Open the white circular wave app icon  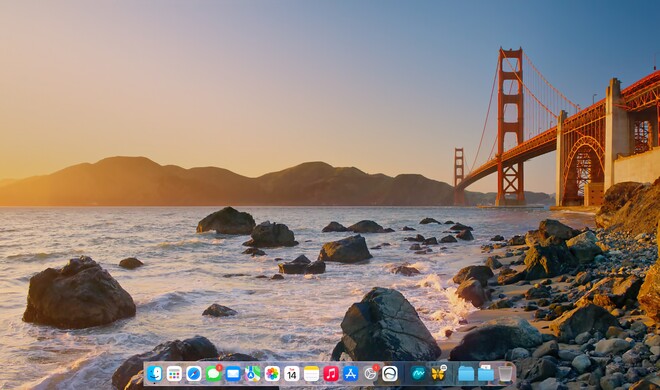(x=390, y=374)
